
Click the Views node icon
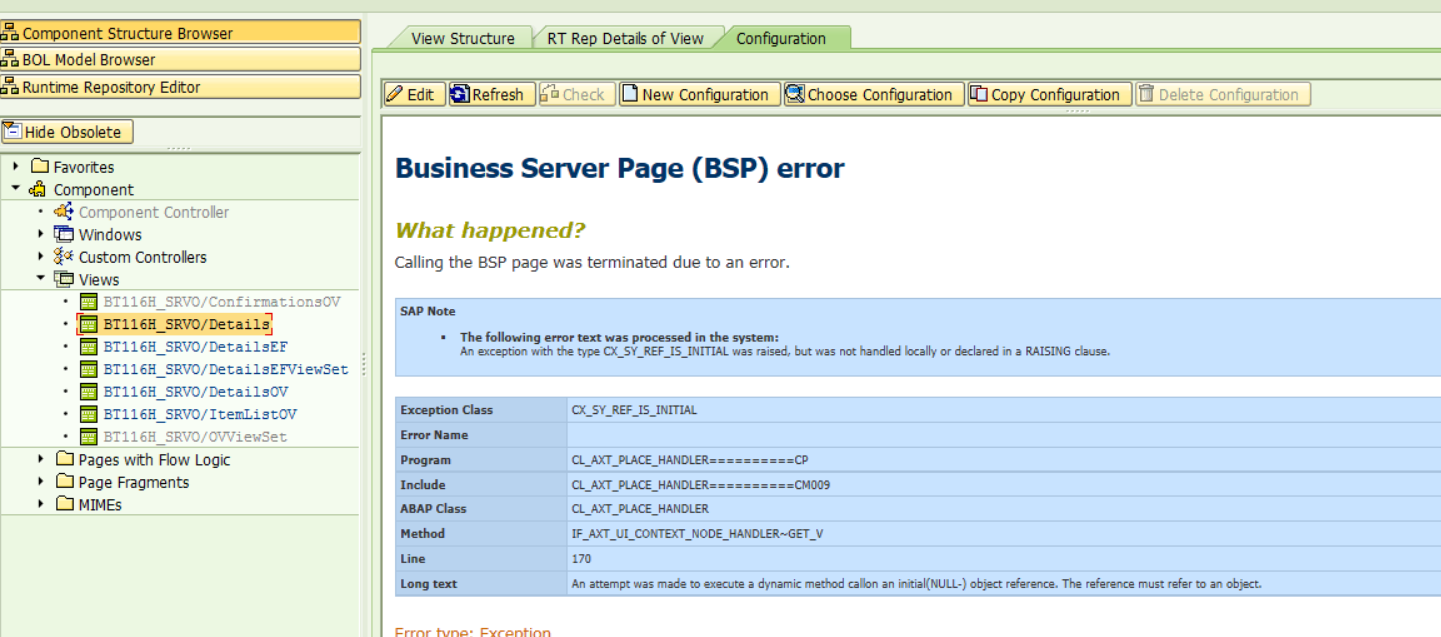coord(64,279)
